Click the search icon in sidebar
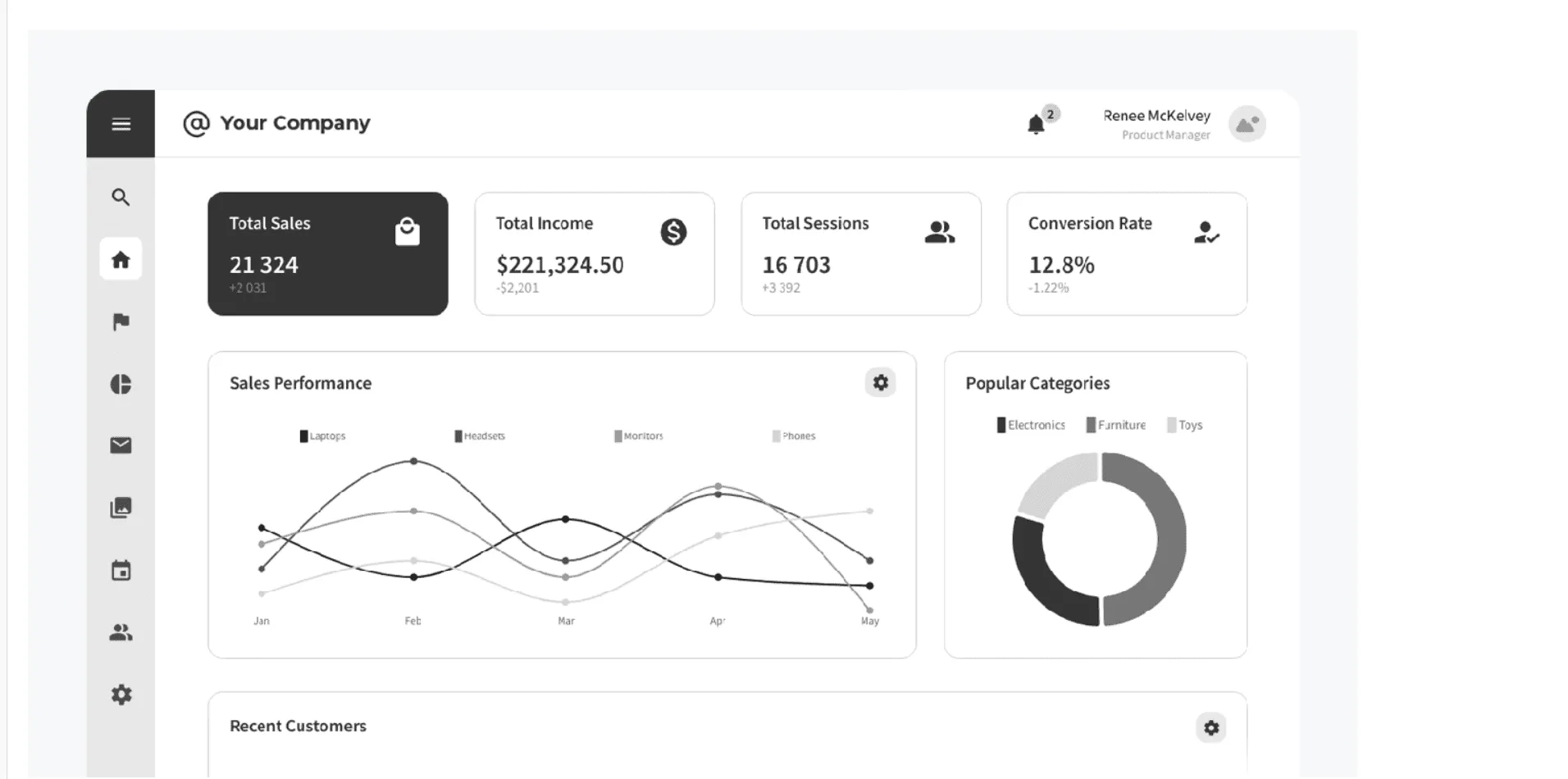Screen dimensions: 1568x779 121,198
